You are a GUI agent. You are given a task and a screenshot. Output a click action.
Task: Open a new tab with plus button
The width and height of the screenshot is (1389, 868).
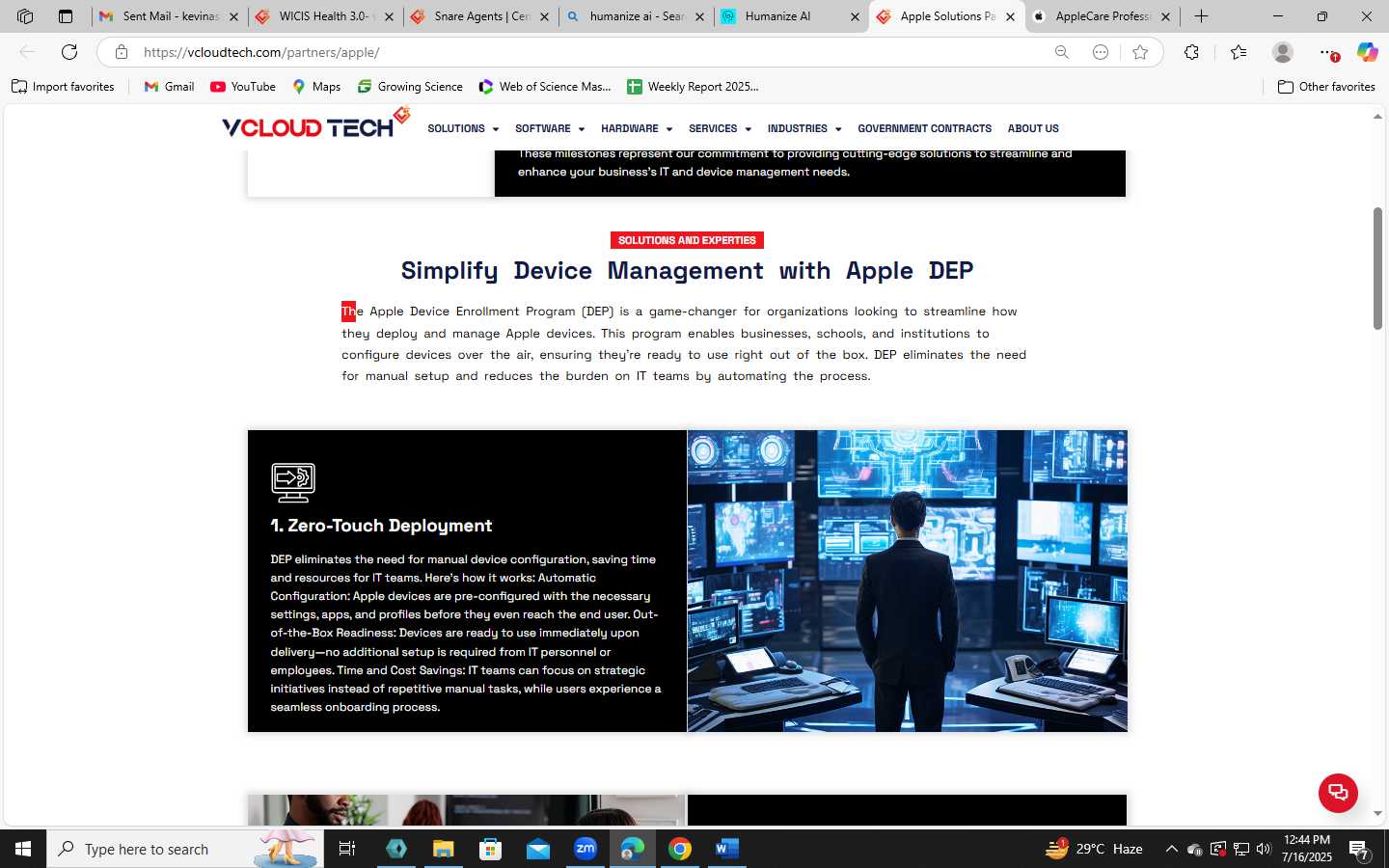(x=1201, y=16)
